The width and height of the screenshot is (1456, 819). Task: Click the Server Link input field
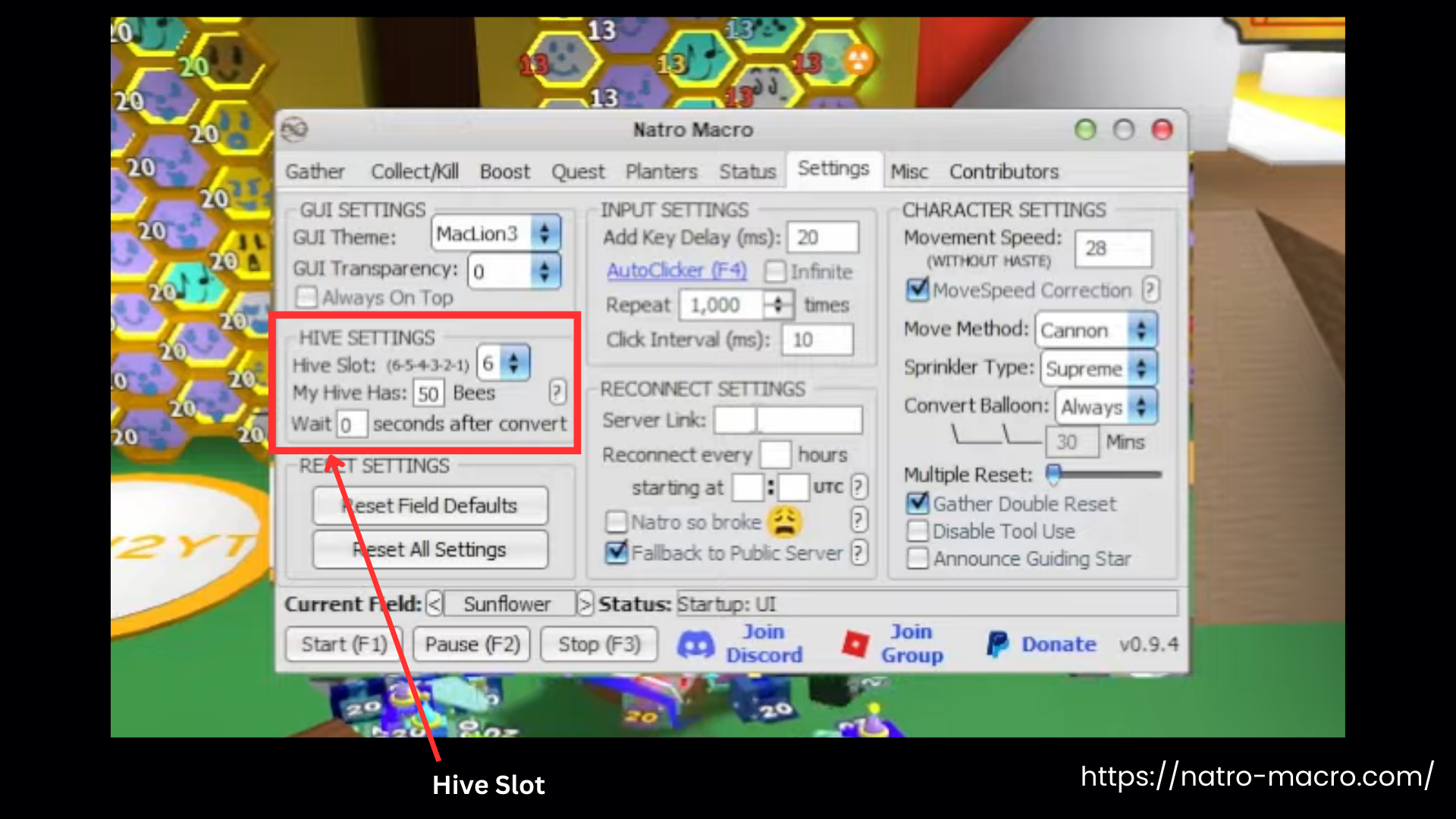point(787,420)
